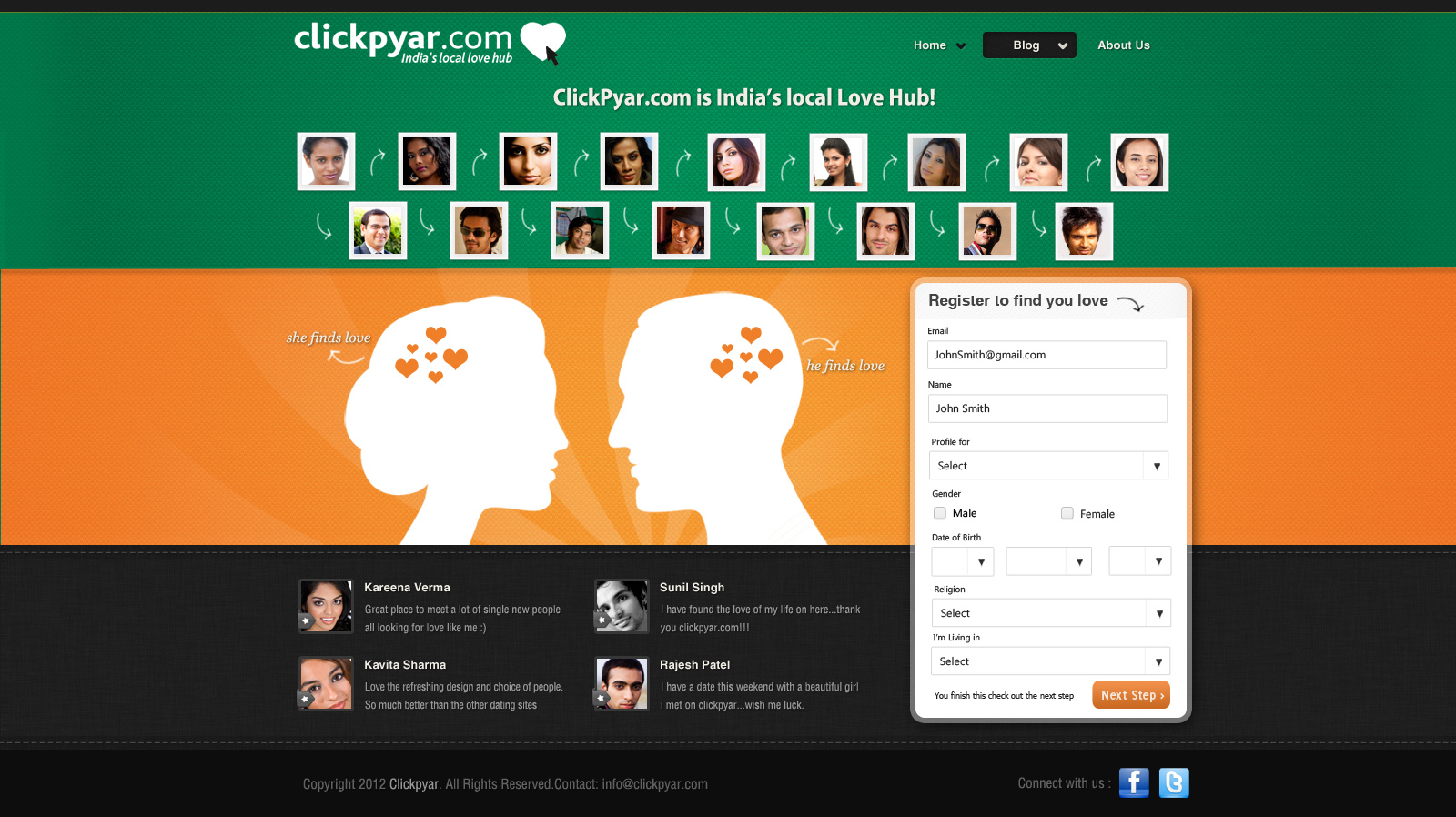The width and height of the screenshot is (1456, 817).
Task: Expand the Blog menu chevron
Action: (1062, 45)
